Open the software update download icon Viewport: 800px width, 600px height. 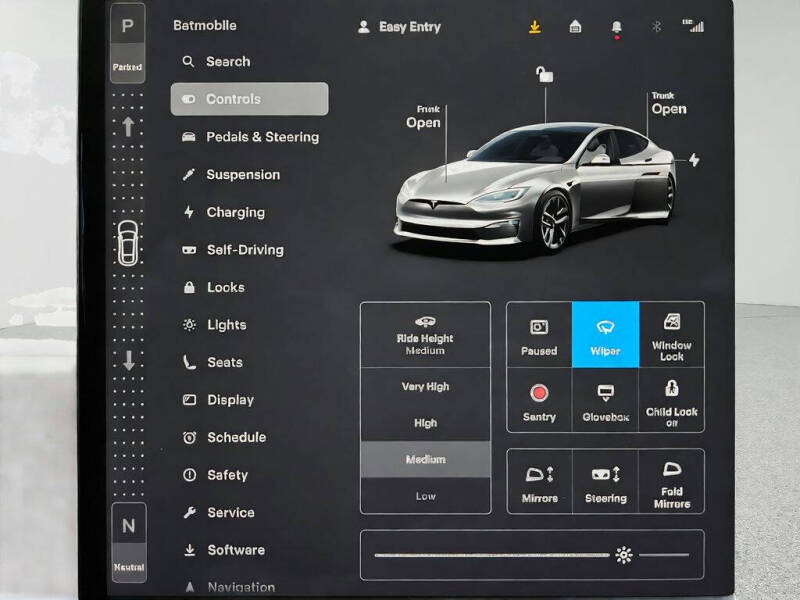pos(535,27)
